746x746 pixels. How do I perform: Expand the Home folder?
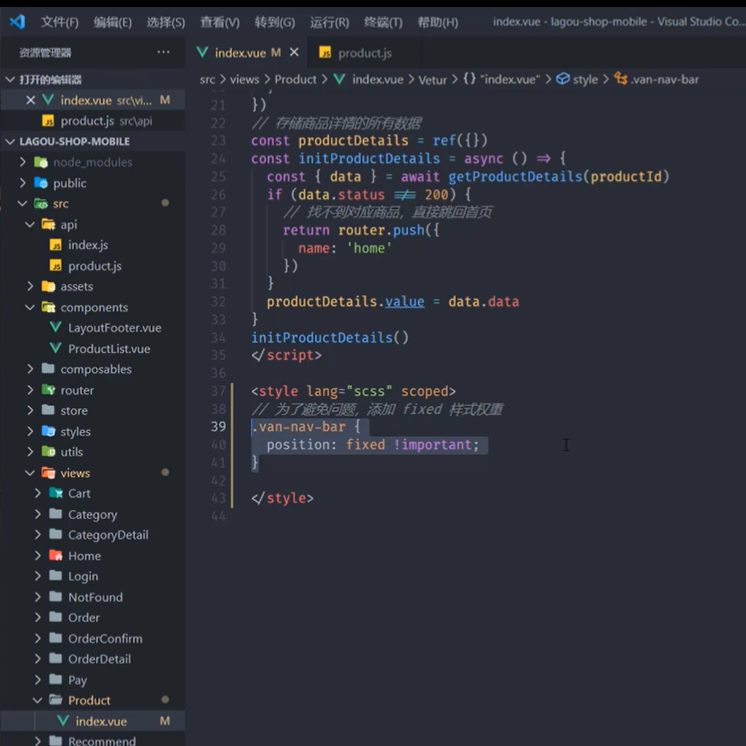pos(93,556)
